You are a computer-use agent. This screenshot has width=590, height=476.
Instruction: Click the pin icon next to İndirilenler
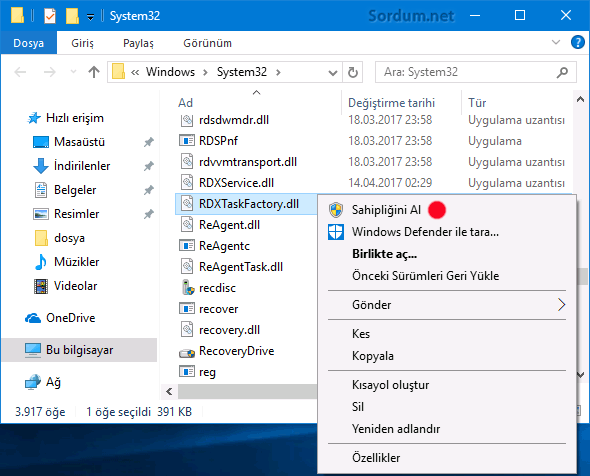(x=149, y=166)
